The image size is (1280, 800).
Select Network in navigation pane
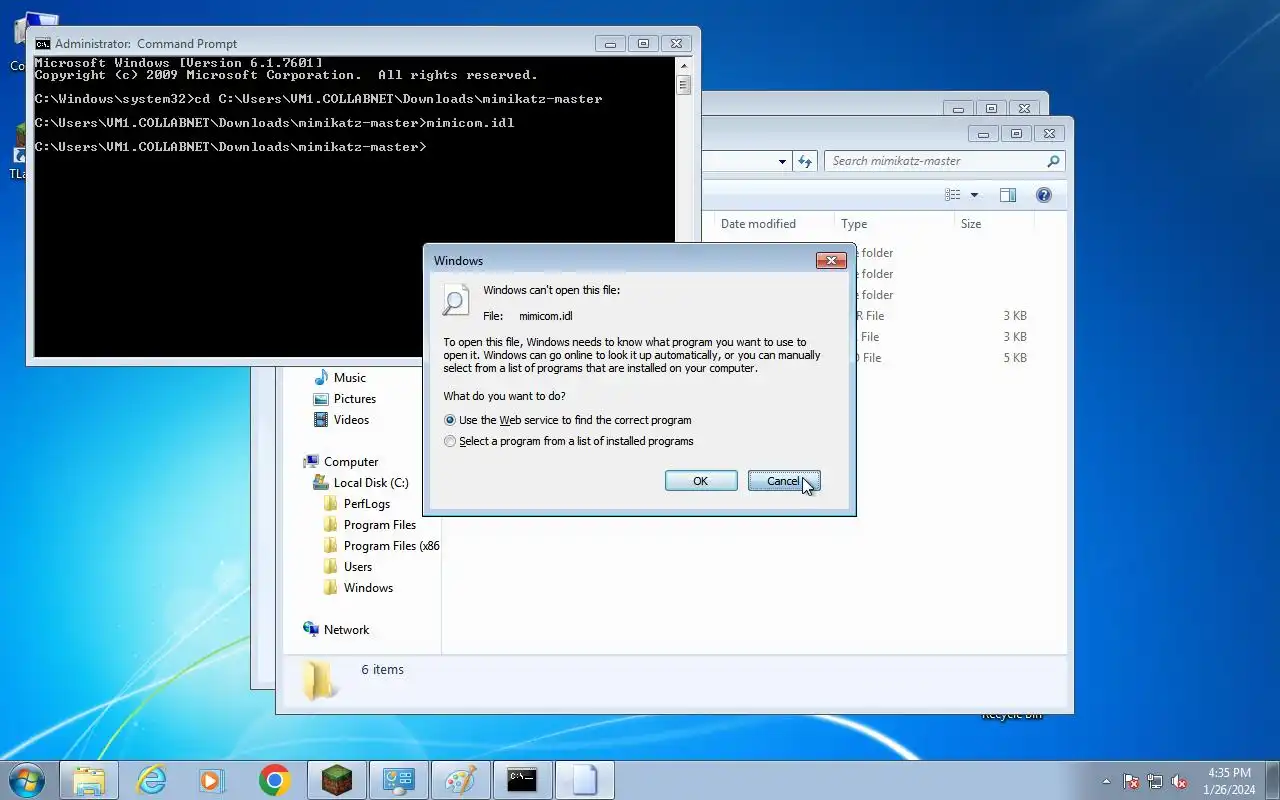point(346,630)
